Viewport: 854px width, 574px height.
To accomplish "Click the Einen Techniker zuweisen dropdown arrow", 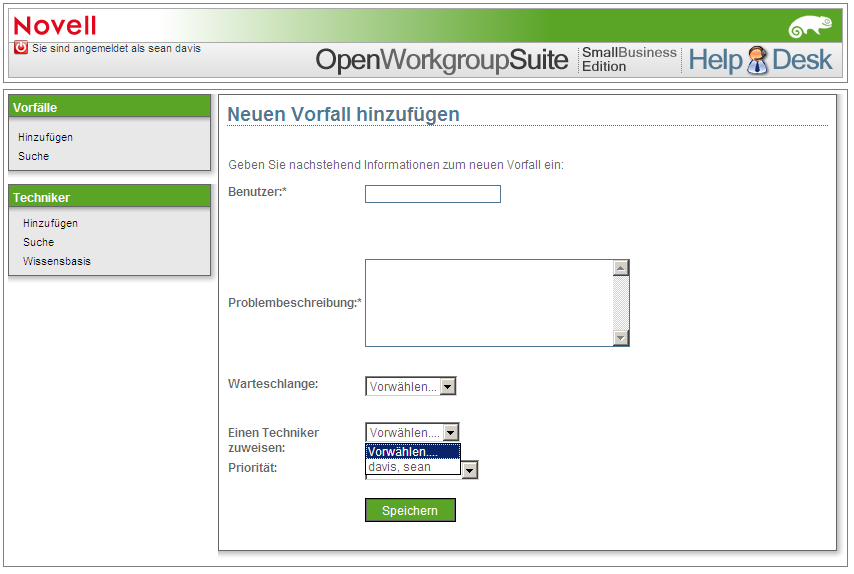I will click(x=451, y=432).
